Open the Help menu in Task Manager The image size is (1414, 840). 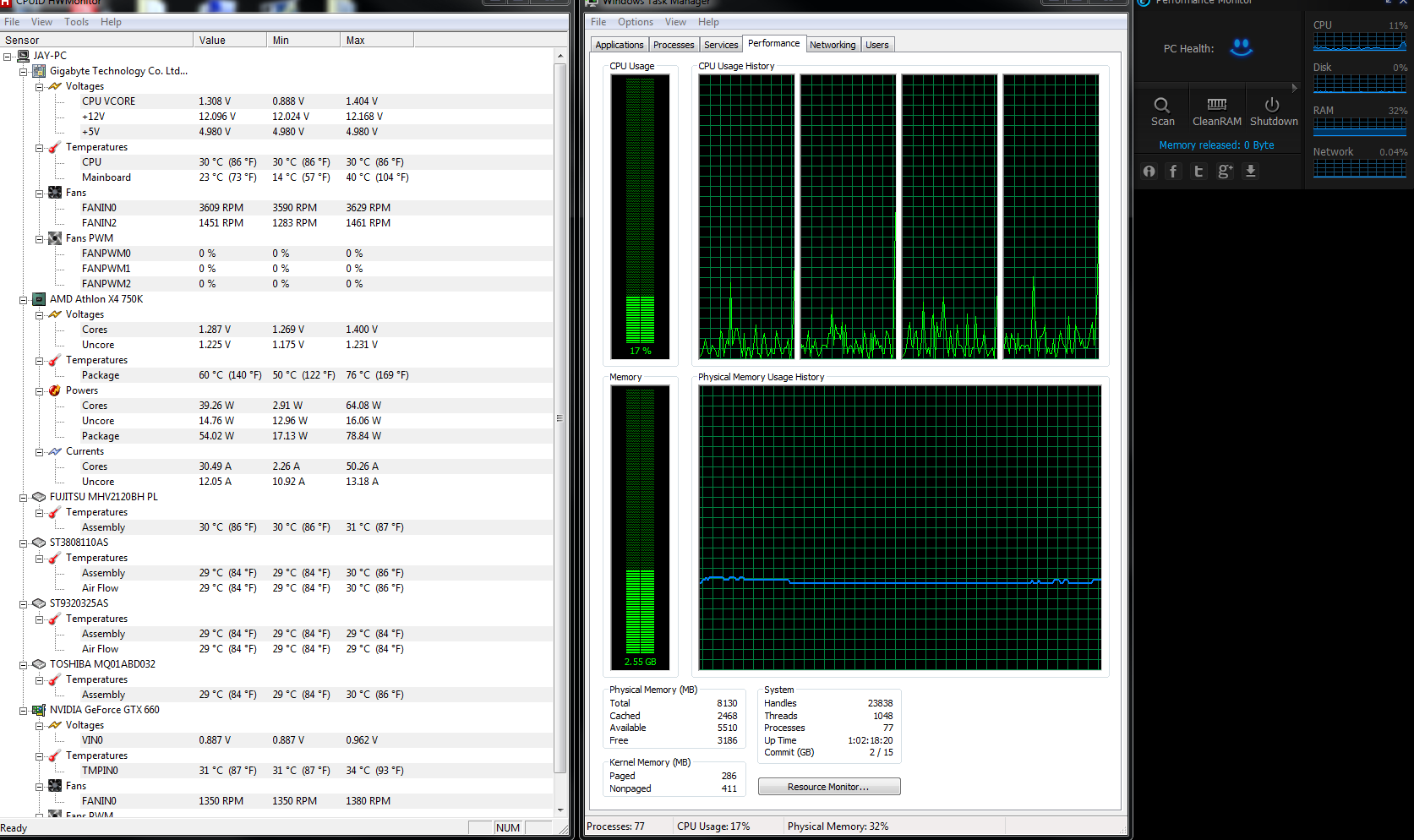click(x=708, y=22)
